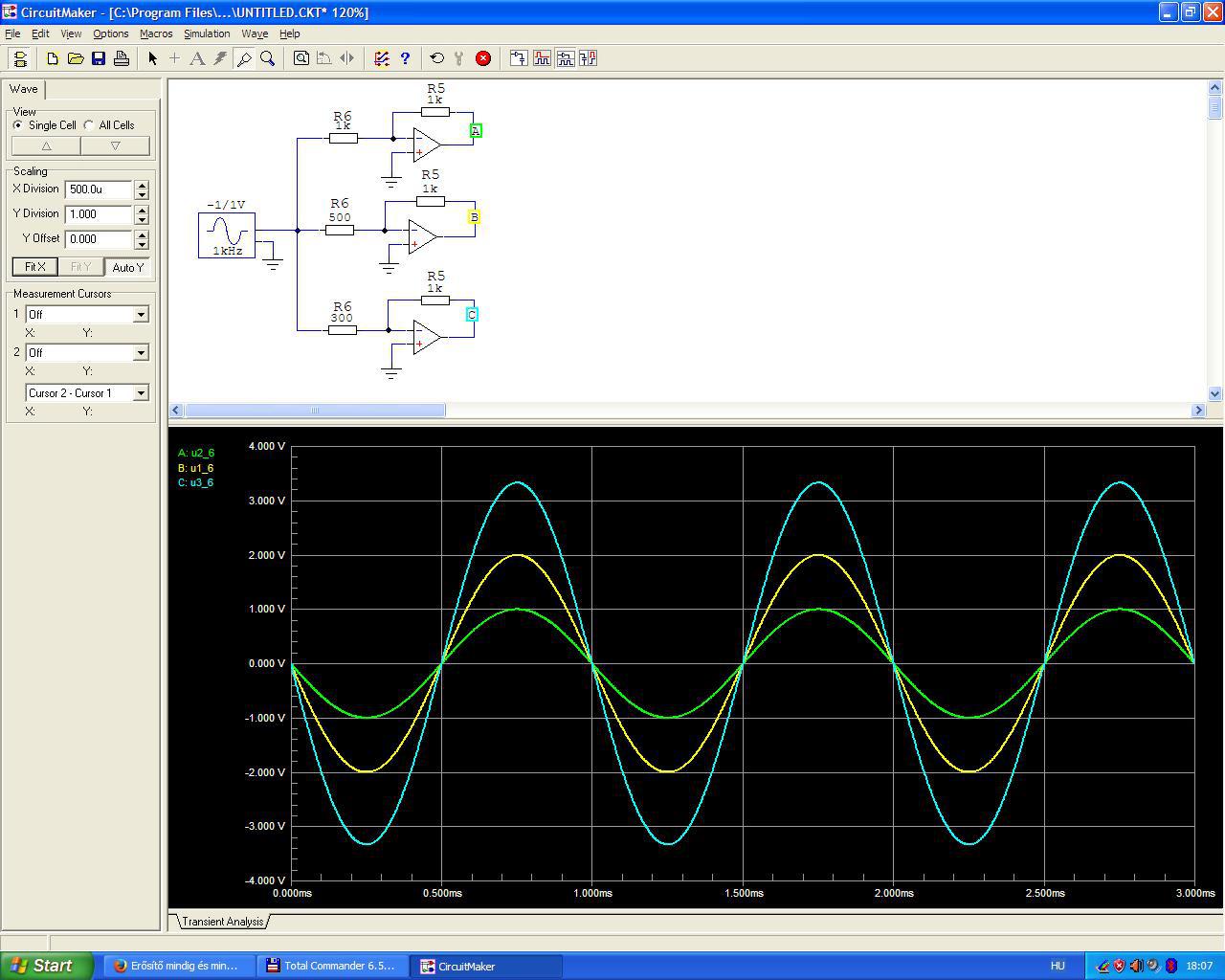Open a file with the folder icon
The width and height of the screenshot is (1225, 980).
(76, 58)
